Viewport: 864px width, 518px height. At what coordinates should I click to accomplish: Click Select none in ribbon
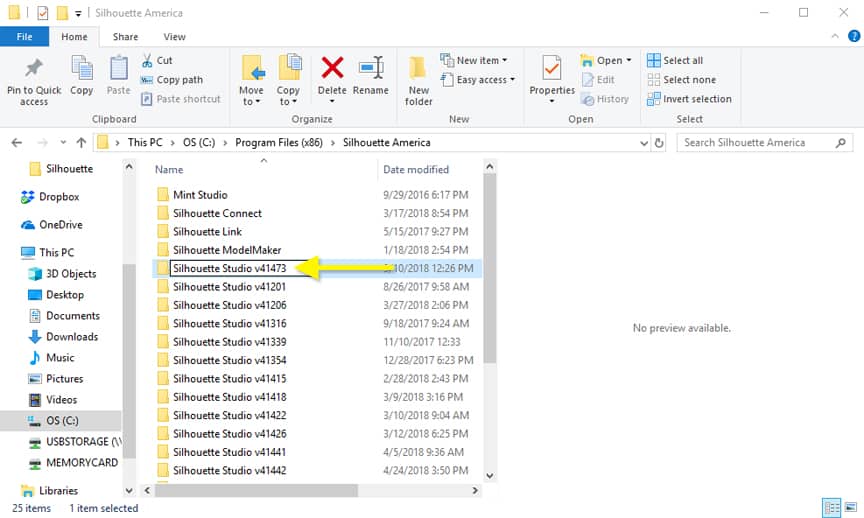pos(682,80)
